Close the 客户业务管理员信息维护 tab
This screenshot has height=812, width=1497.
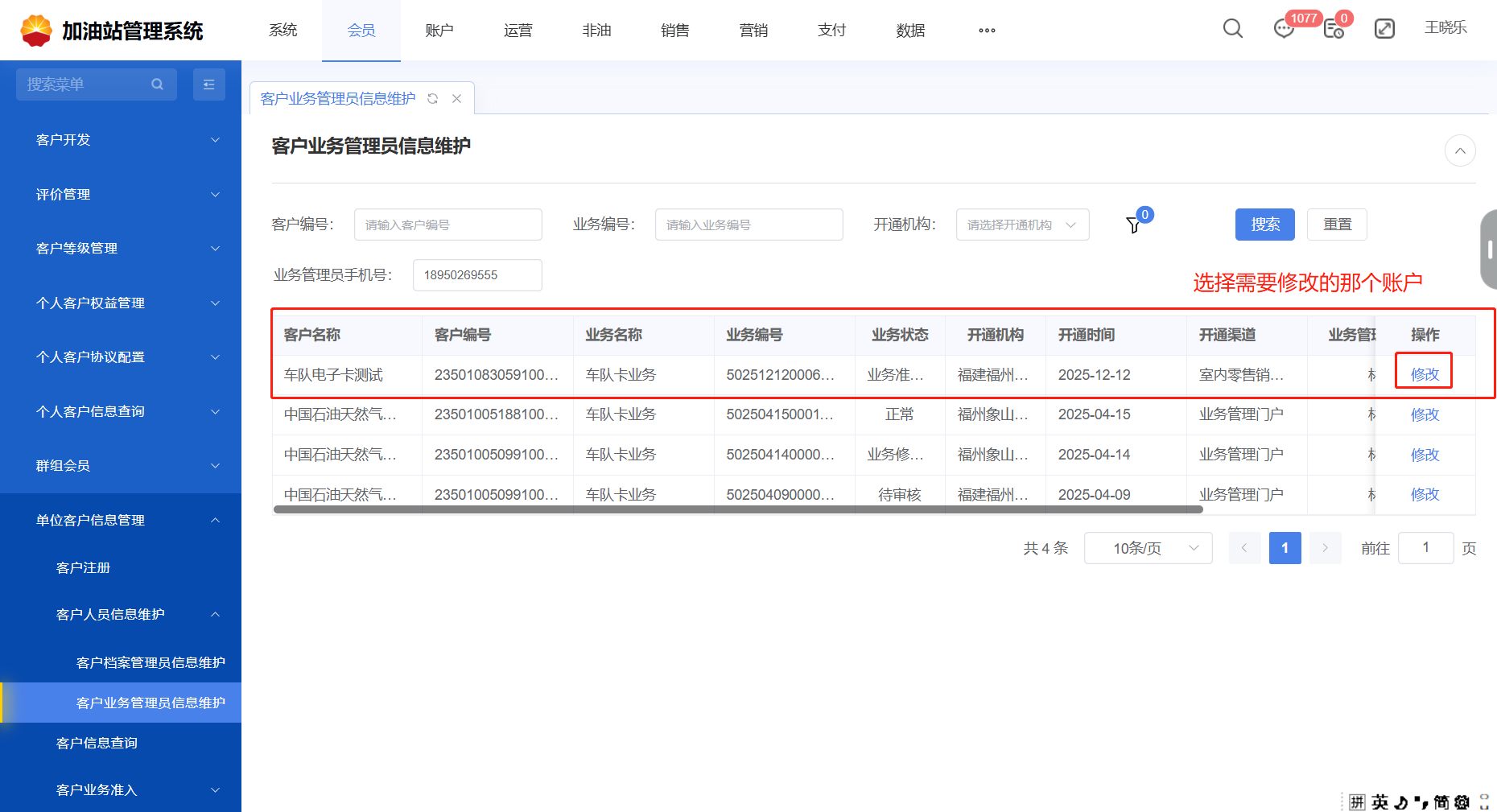[456, 98]
